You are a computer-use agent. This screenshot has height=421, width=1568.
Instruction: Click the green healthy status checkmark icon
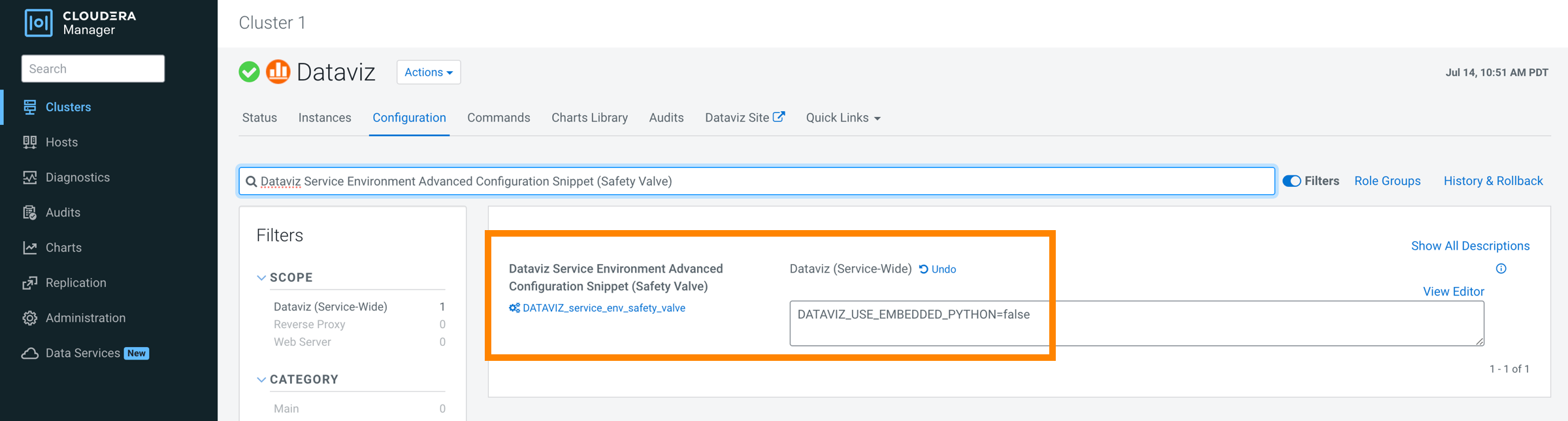pyautogui.click(x=249, y=72)
